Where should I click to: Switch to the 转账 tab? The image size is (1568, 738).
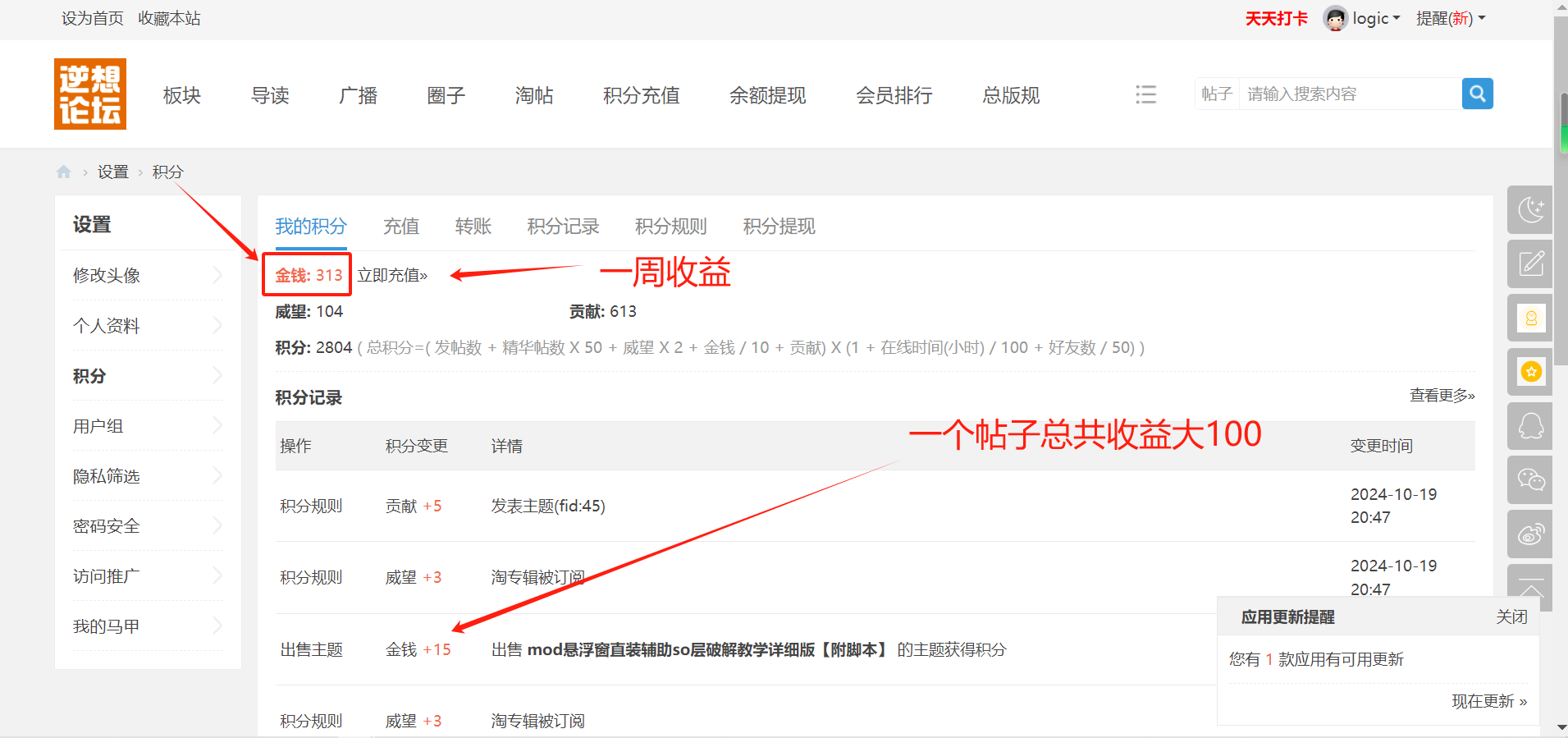pos(473,226)
